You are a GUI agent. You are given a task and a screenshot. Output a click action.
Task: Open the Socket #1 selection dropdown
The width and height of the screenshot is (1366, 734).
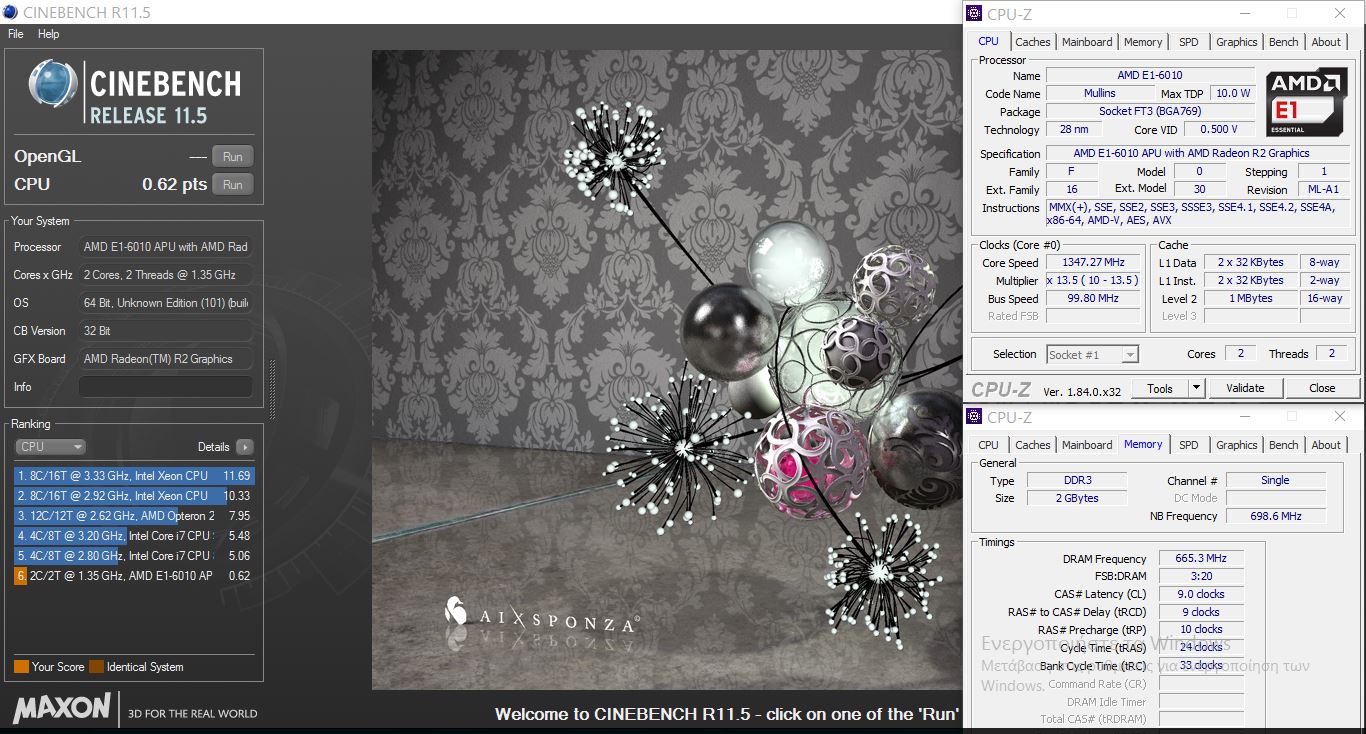[1092, 354]
